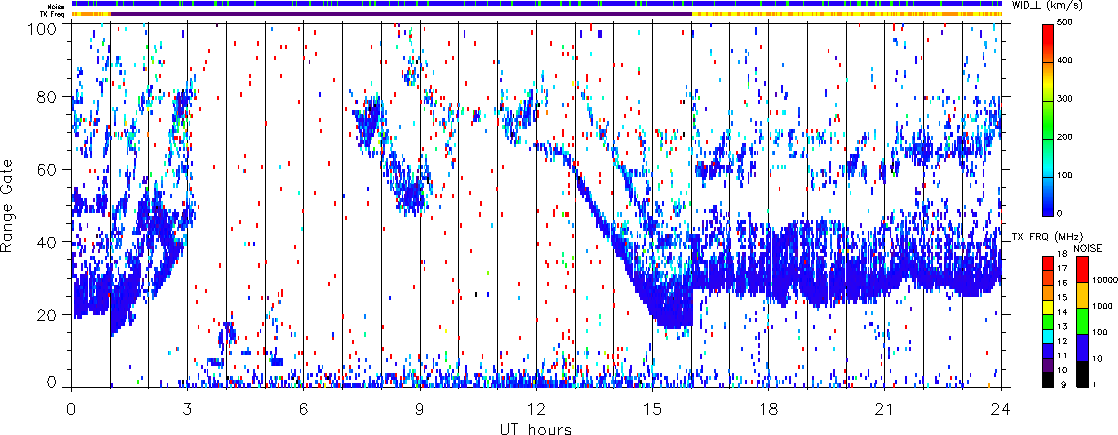Pick the red segment of NOISE colorbar
Viewport: 1118px width, 435px height.
tap(1082, 269)
